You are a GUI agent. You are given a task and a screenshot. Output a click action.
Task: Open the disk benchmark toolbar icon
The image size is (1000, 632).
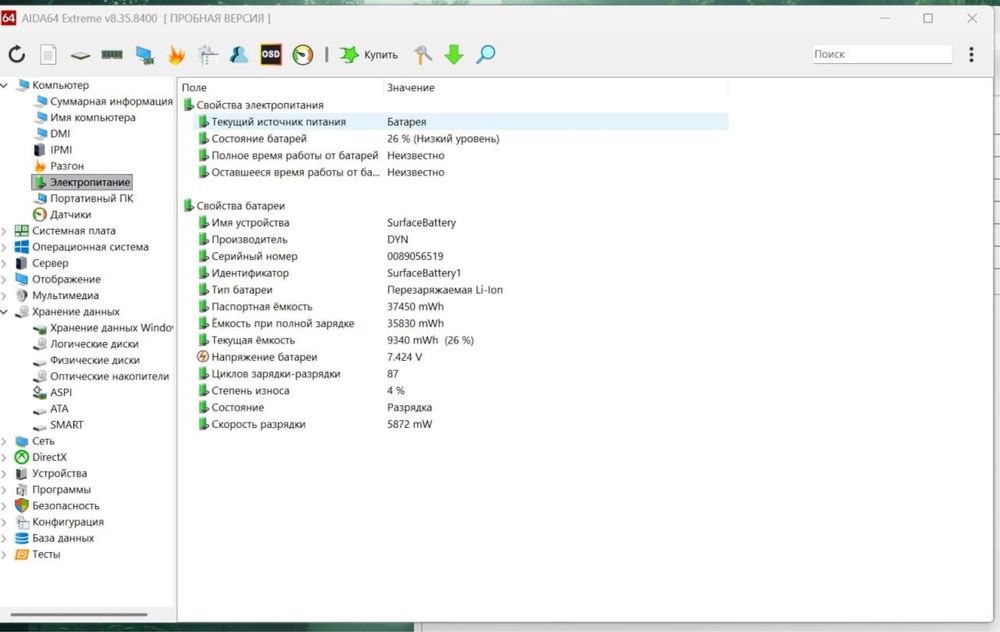click(x=80, y=55)
